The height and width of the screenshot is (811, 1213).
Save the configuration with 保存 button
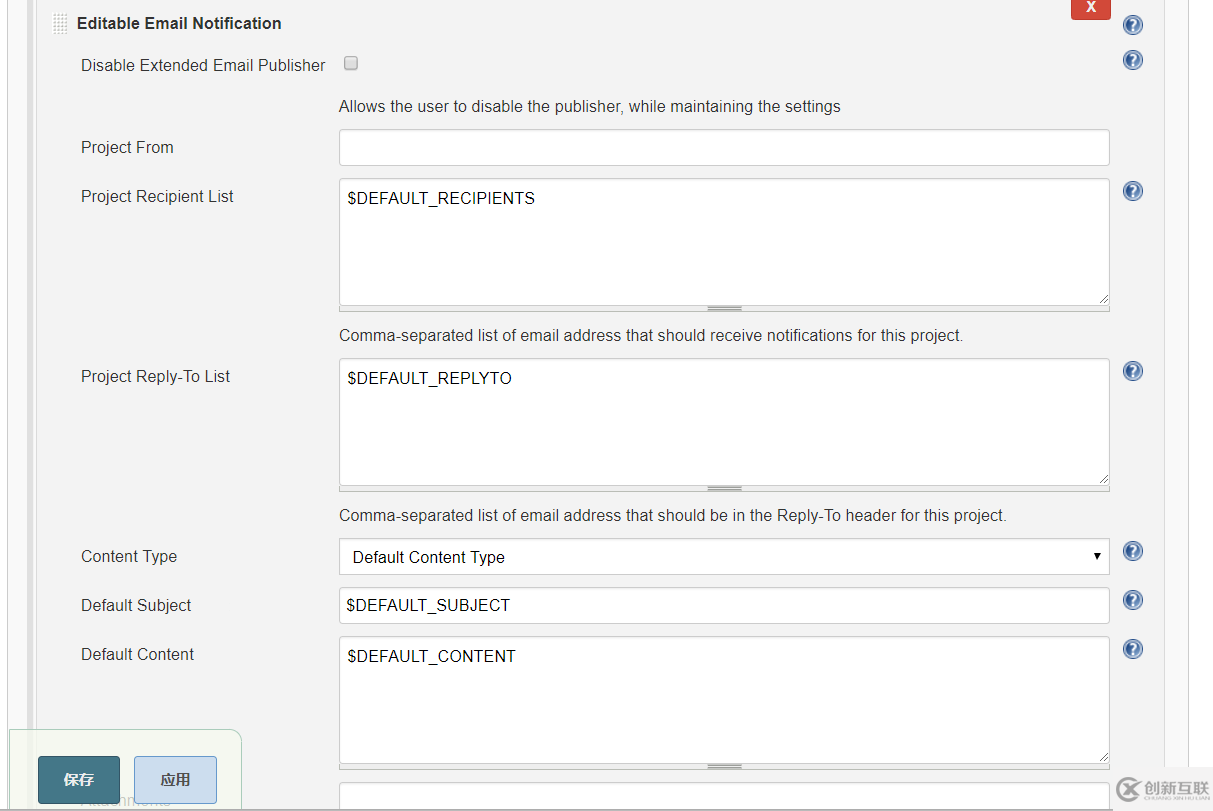tap(79, 780)
